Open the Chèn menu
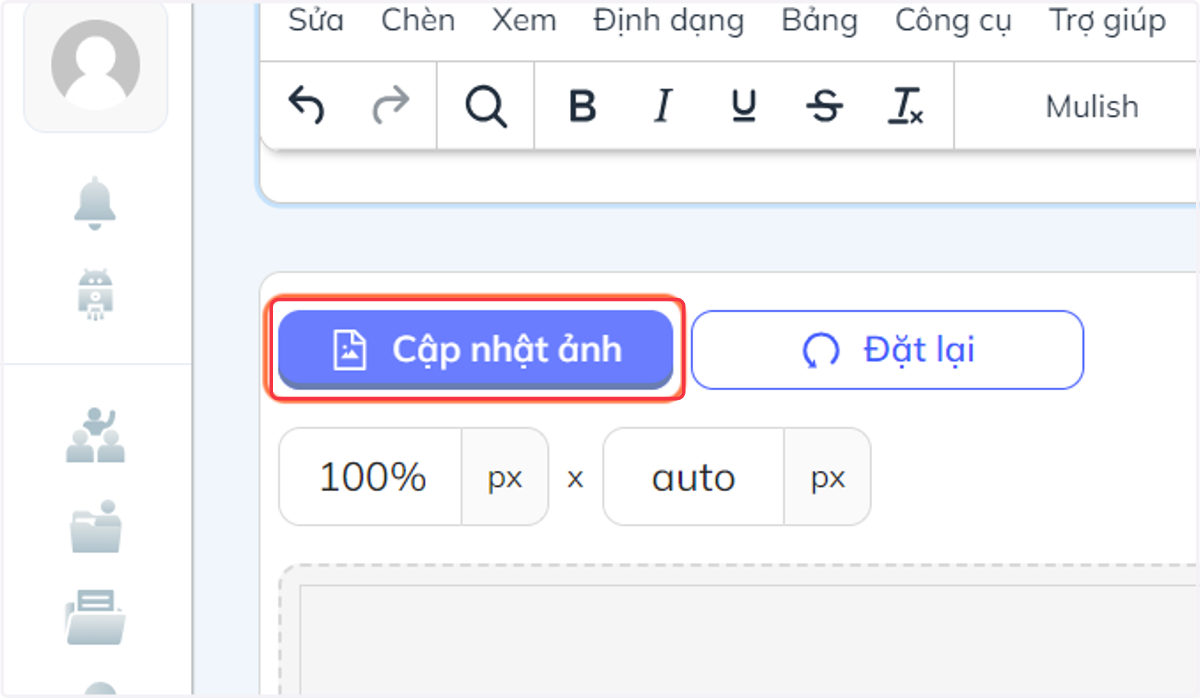 (418, 20)
